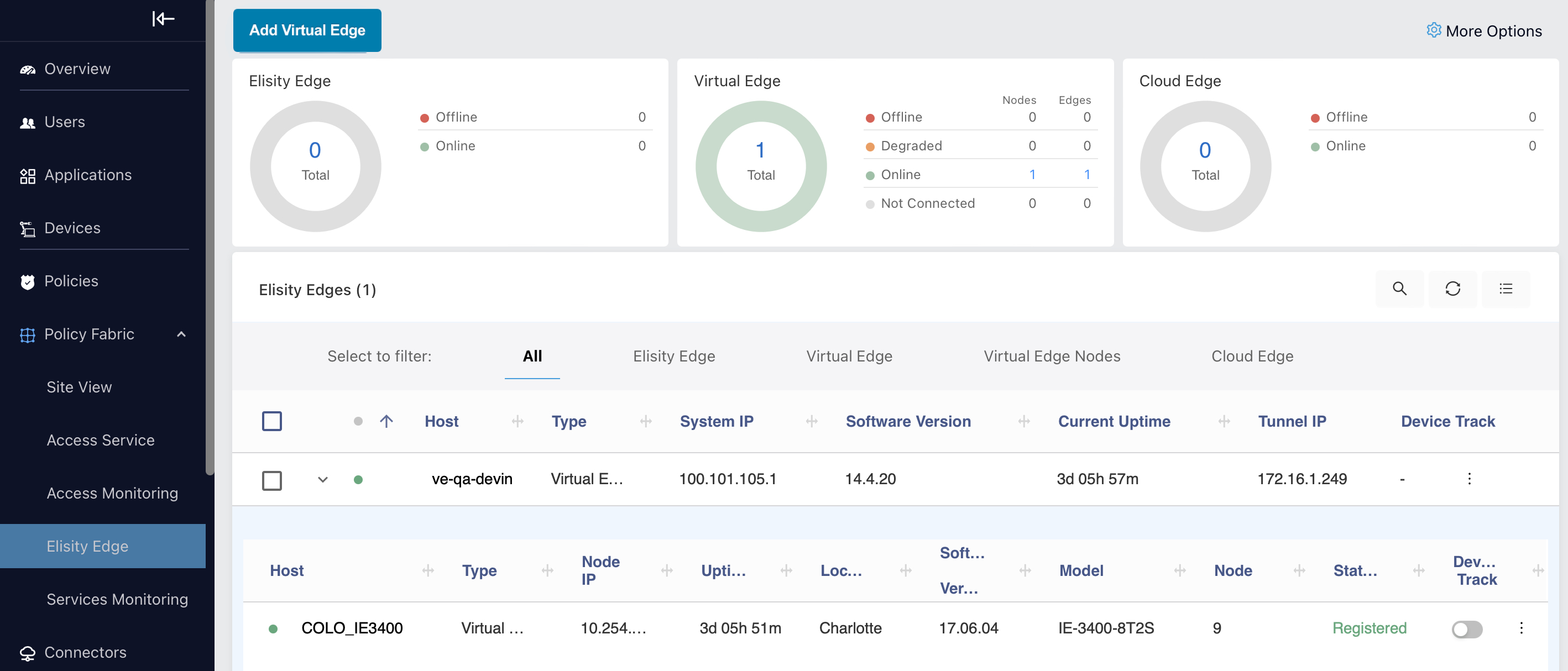Click the ve-qa-devin host name
The image size is (1568, 671).
[x=472, y=479]
